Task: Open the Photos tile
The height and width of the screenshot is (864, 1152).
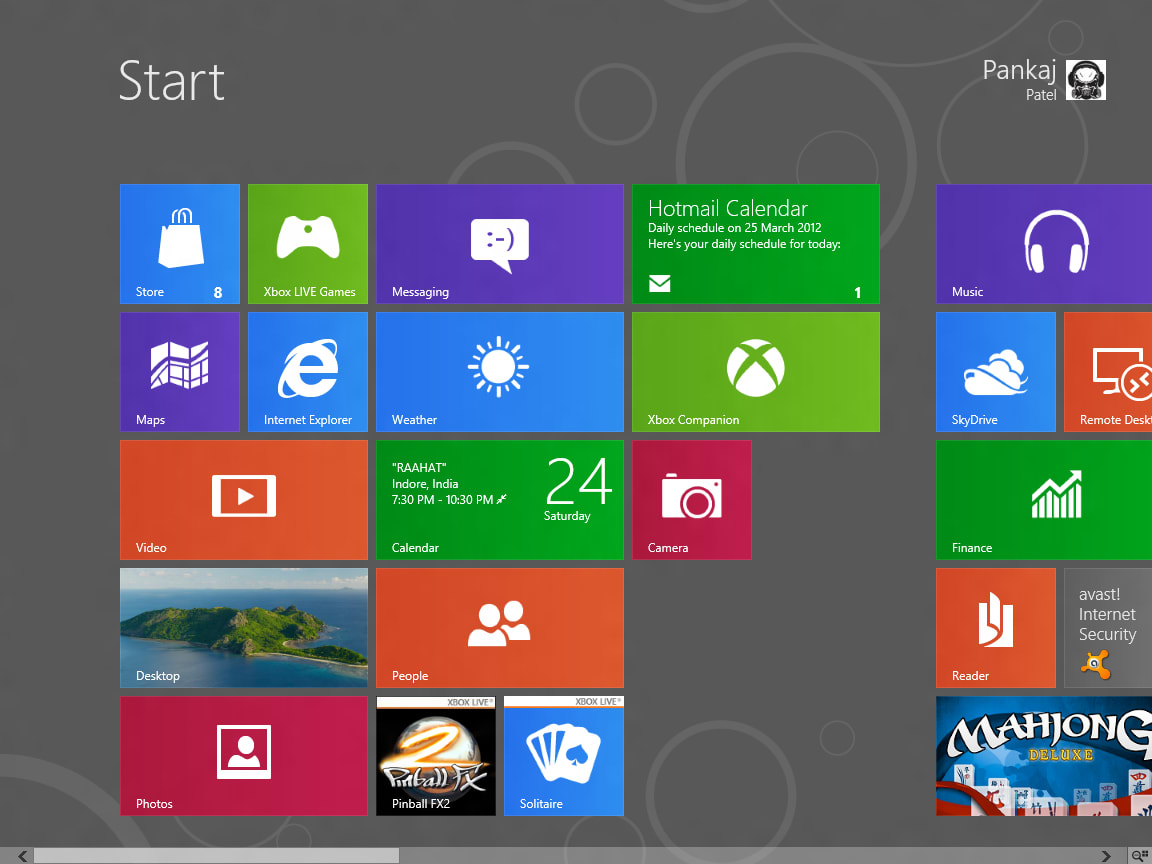Action: pyautogui.click(x=243, y=755)
